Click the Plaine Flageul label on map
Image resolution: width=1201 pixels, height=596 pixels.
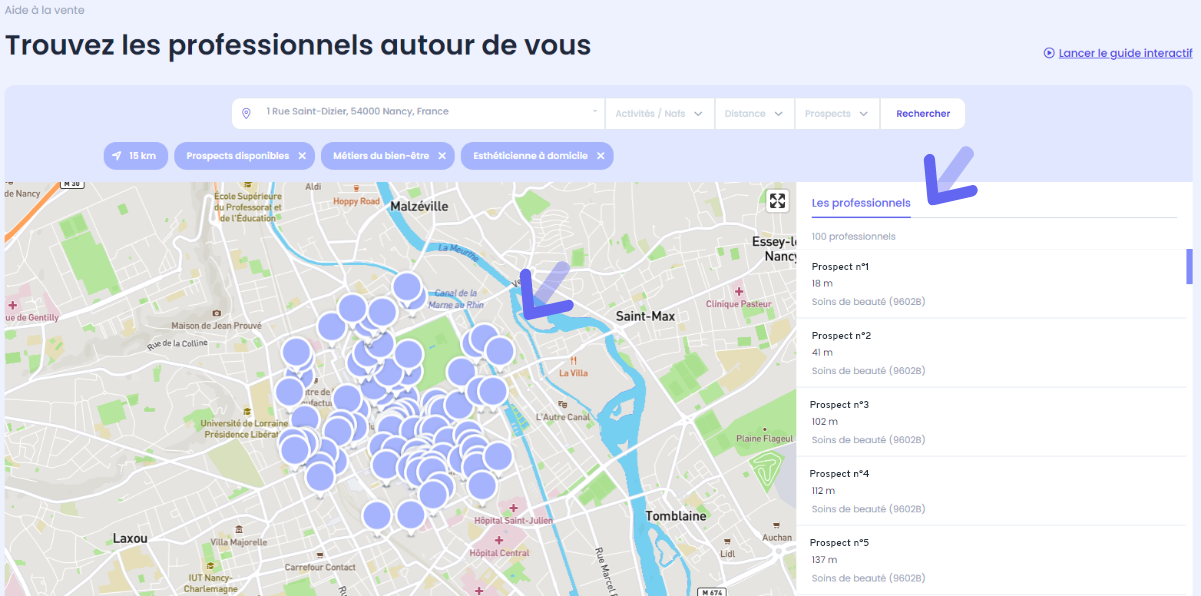[x=764, y=438]
